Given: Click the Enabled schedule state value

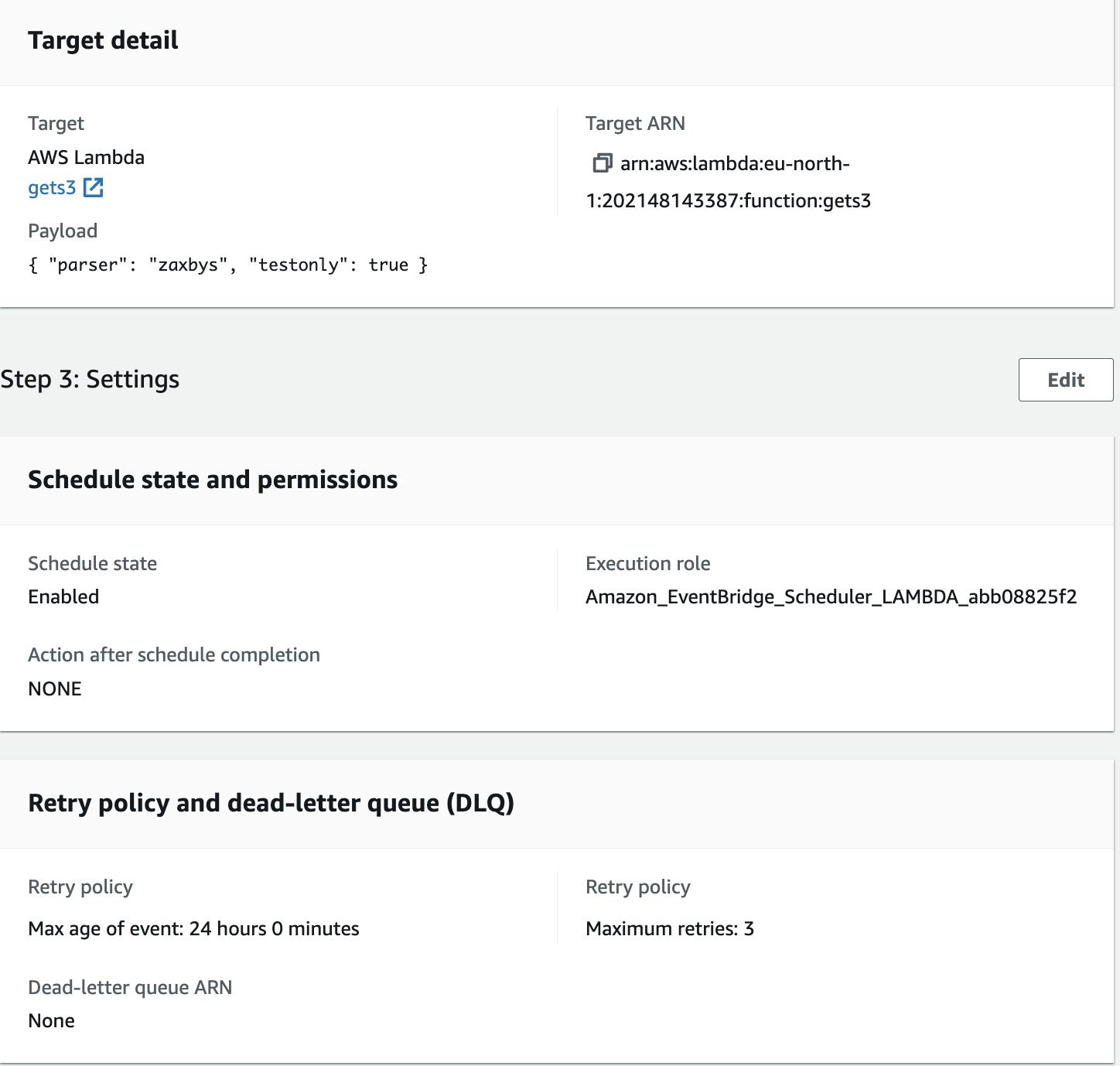Looking at the screenshot, I should [x=63, y=597].
